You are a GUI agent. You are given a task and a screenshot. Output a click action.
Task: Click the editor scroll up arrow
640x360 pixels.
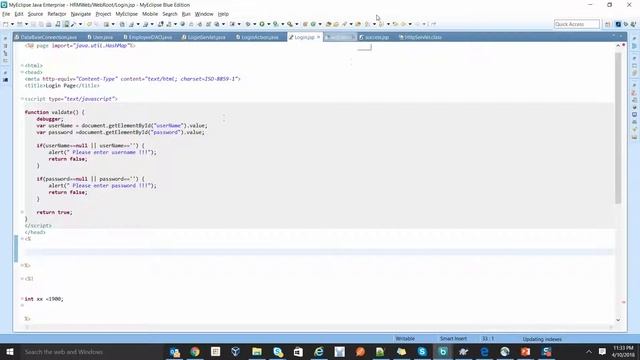tap(618, 46)
